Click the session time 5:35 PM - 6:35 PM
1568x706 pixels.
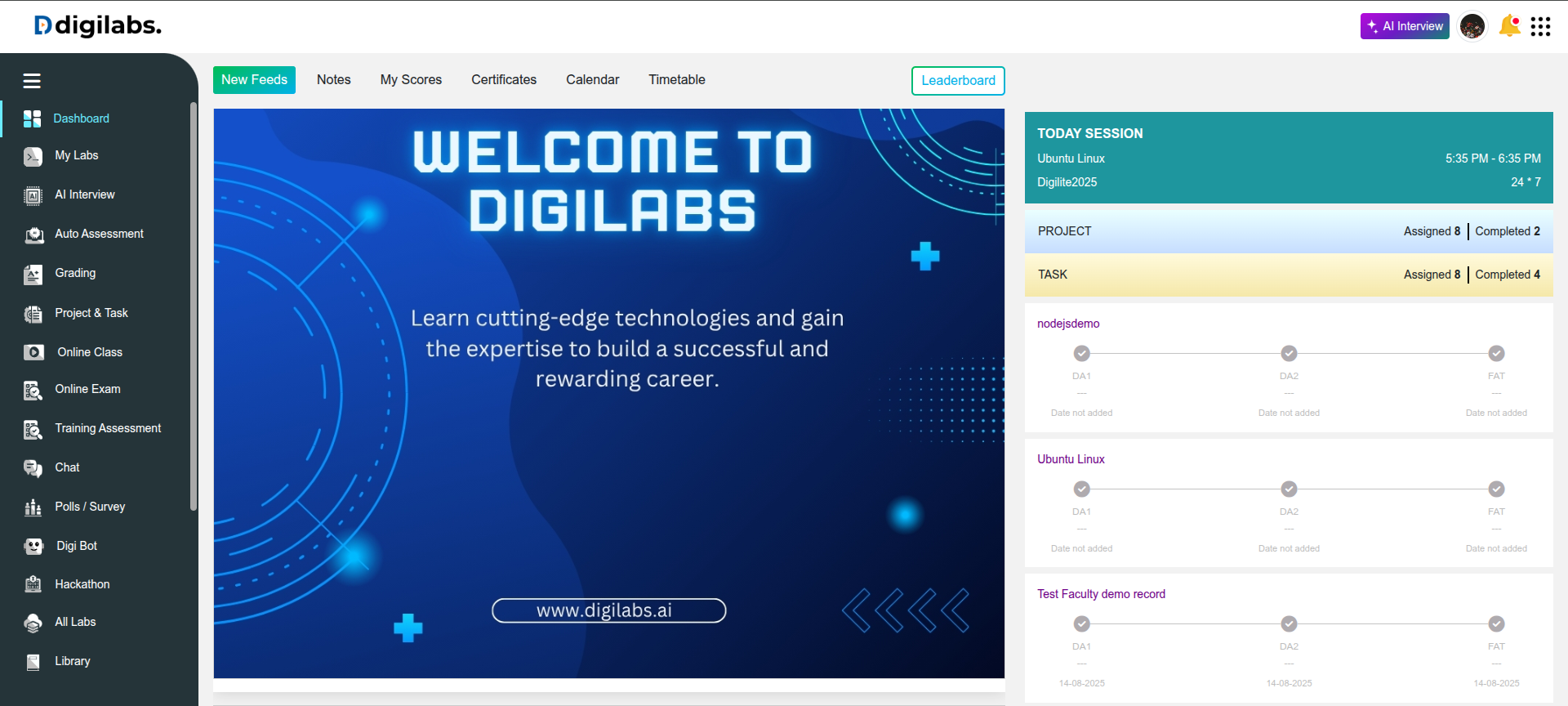click(x=1493, y=159)
